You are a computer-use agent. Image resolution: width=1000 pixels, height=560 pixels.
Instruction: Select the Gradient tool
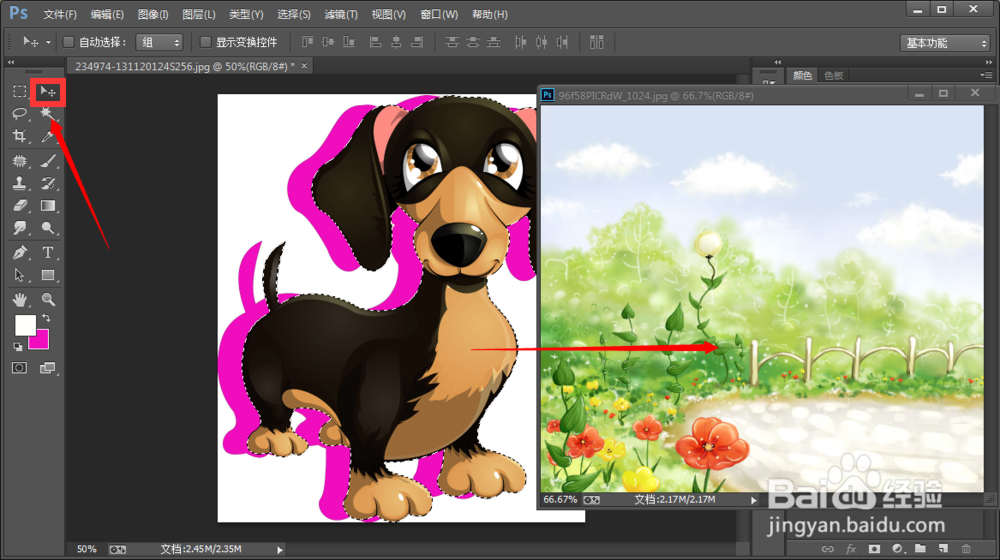(48, 205)
